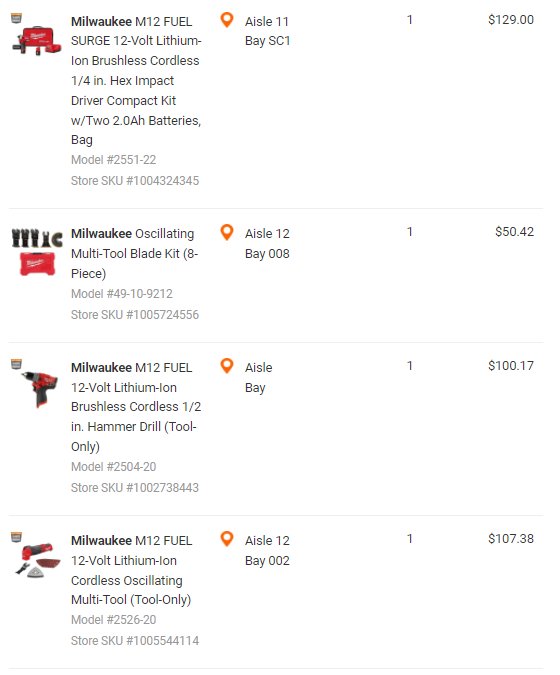This screenshot has width=560, height=675.
Task: Click location pin icon for Aisle 11
Action: [226, 20]
